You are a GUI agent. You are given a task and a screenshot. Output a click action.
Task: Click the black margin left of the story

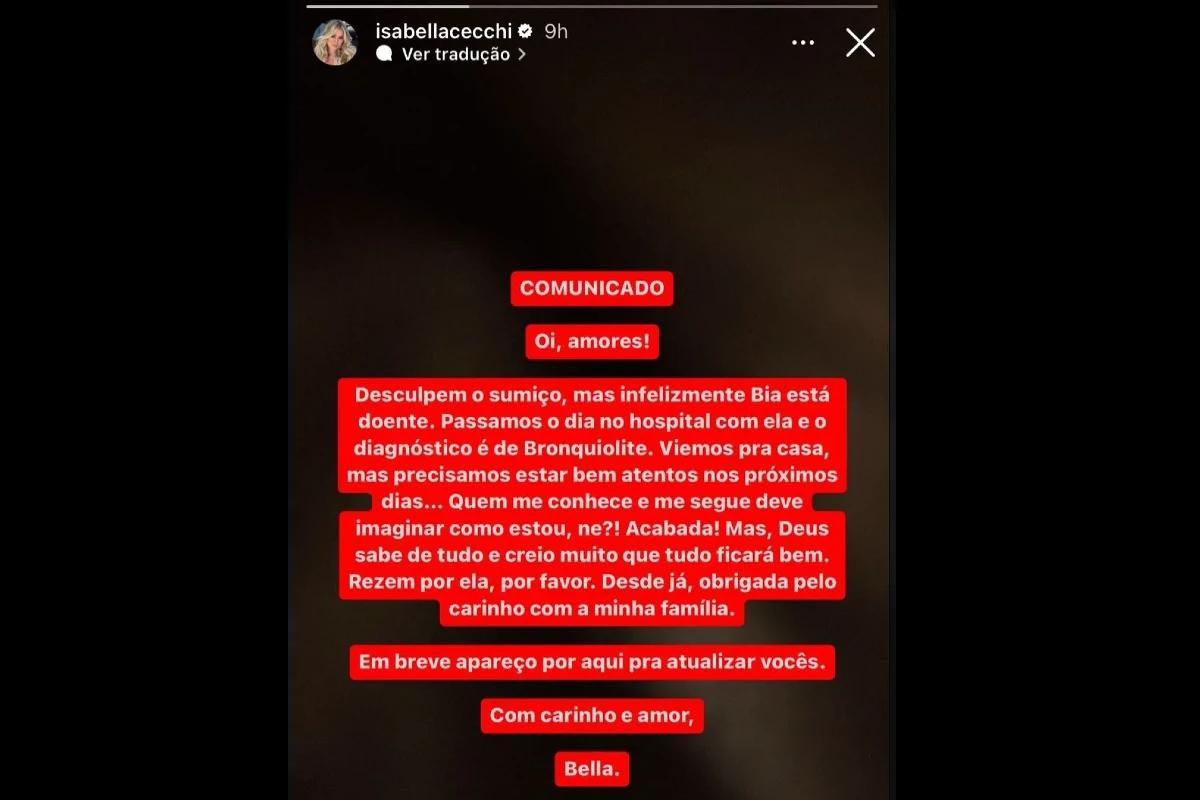coord(145,400)
